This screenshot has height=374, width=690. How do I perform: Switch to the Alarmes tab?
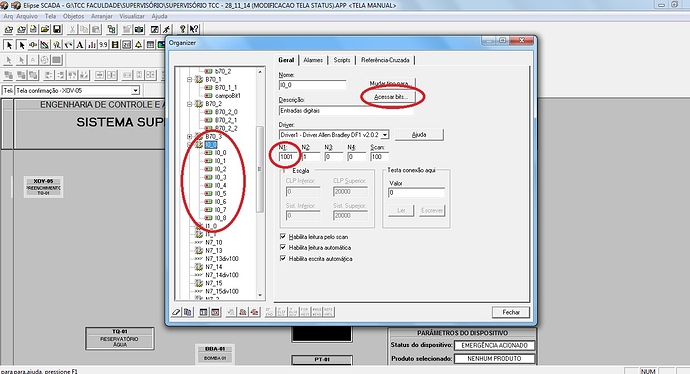313,60
